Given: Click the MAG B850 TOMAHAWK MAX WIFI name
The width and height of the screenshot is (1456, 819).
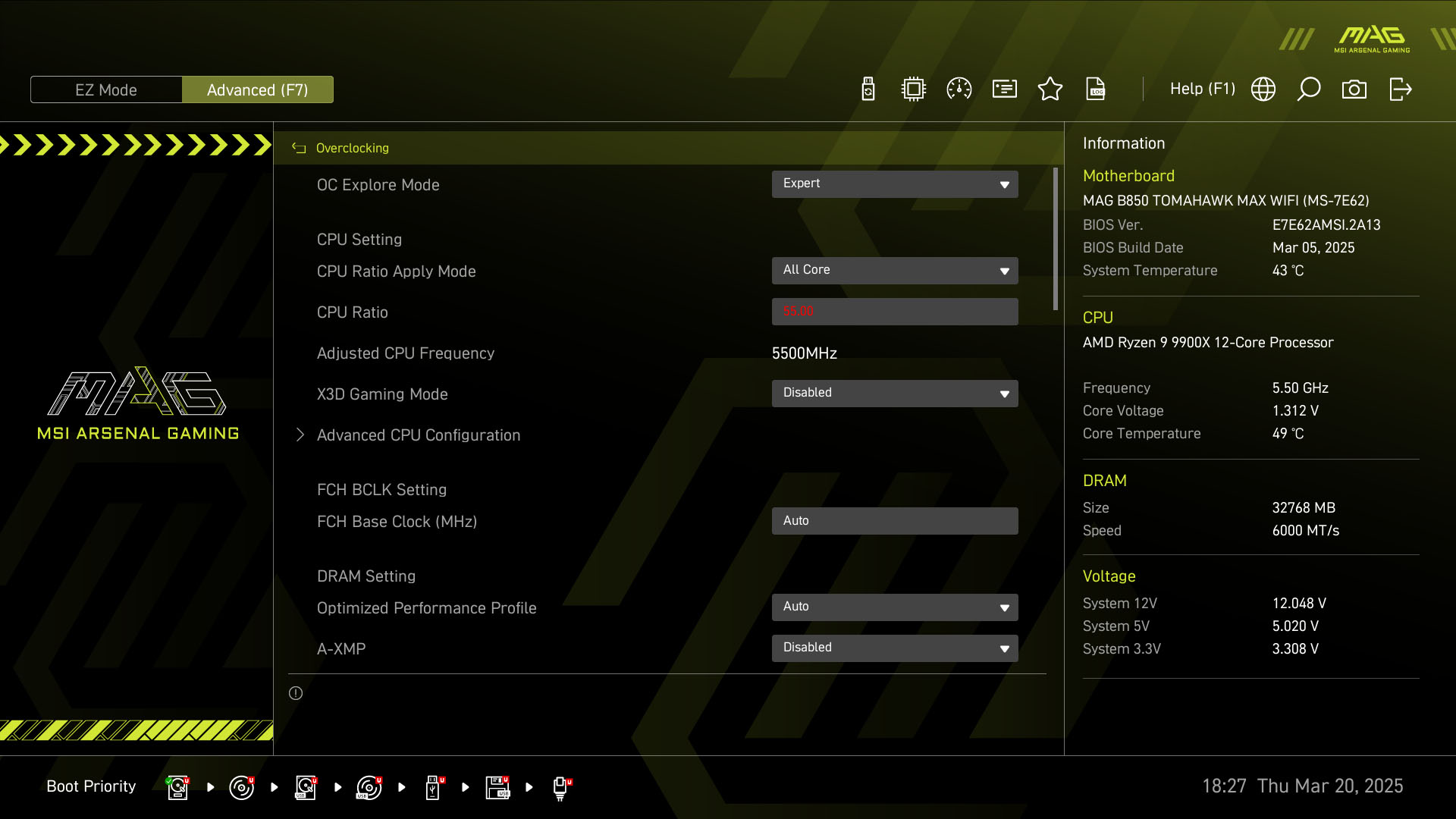Looking at the screenshot, I should click(x=1225, y=201).
